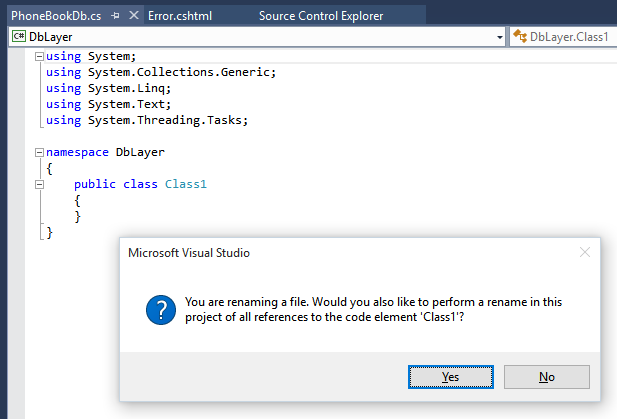This screenshot has width=617, height=419.
Task: Click the Class1 identifier in code
Action: pyautogui.click(x=186, y=184)
